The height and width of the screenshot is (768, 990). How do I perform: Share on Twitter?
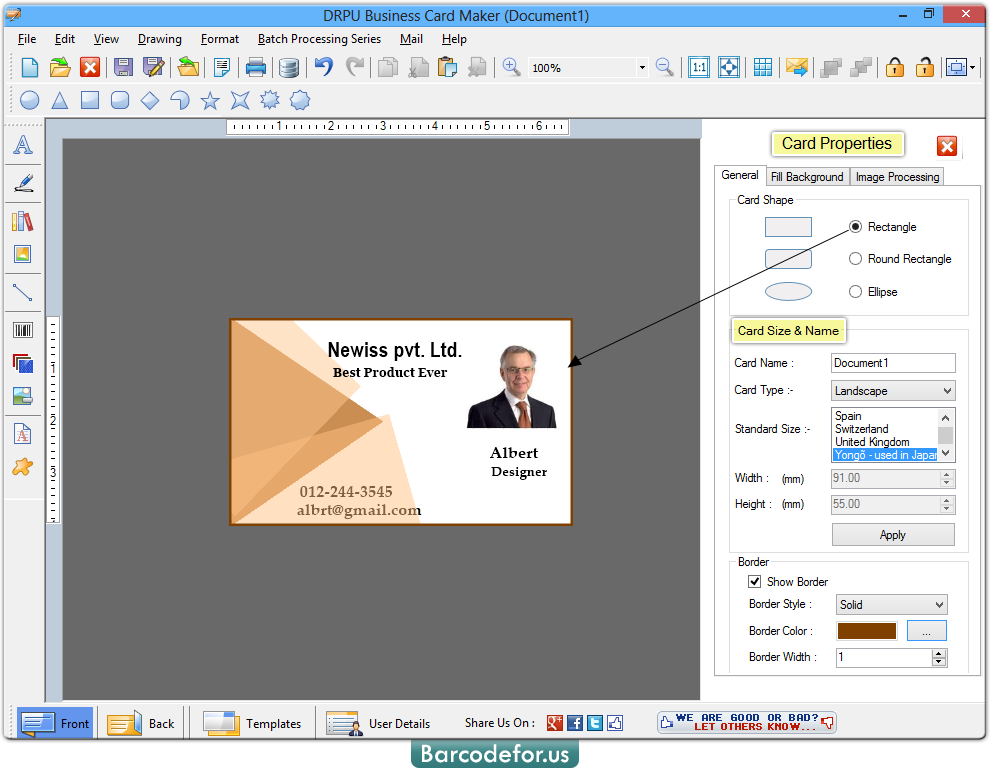pos(595,723)
